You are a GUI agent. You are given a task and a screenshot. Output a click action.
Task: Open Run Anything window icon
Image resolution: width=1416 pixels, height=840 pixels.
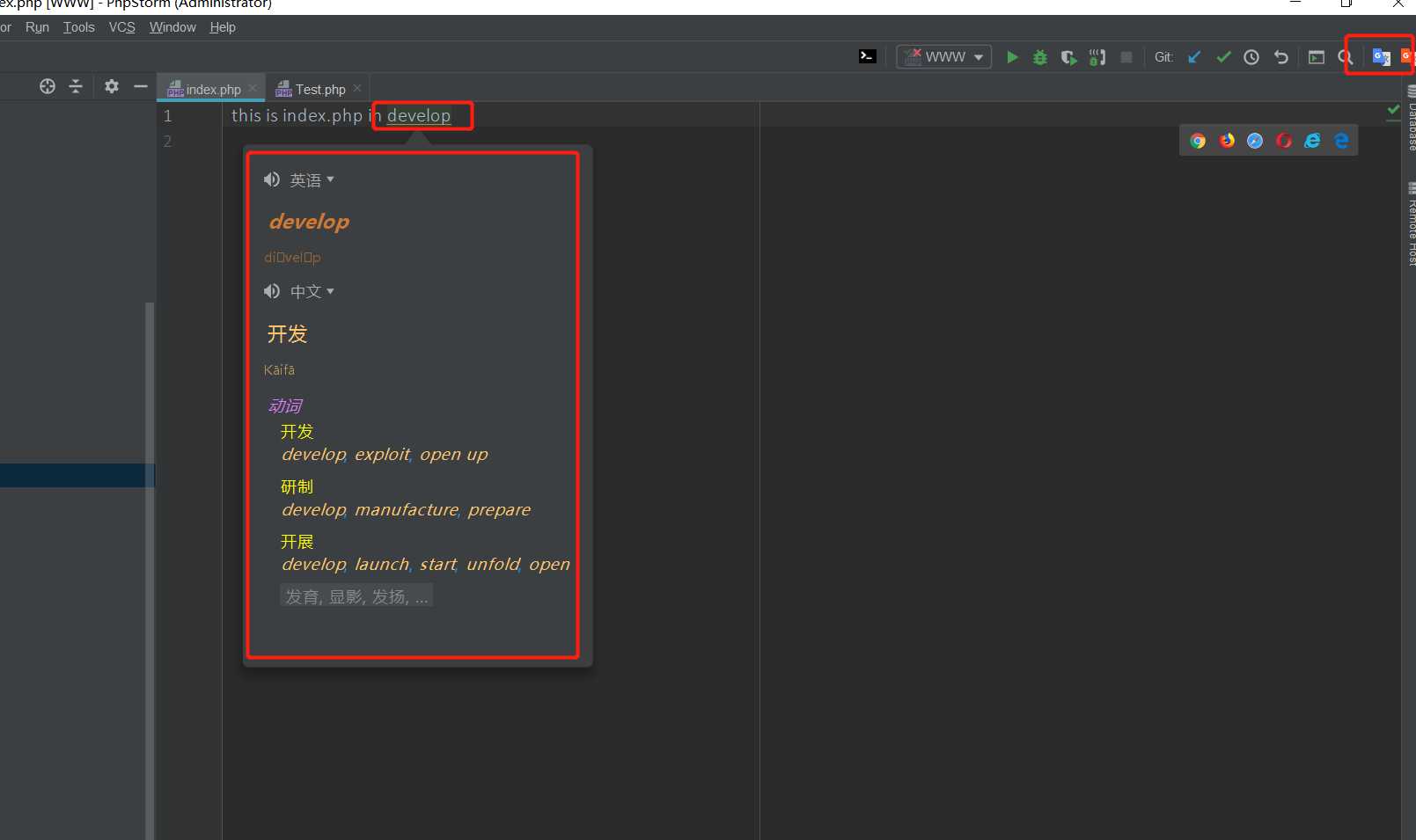pos(1317,57)
